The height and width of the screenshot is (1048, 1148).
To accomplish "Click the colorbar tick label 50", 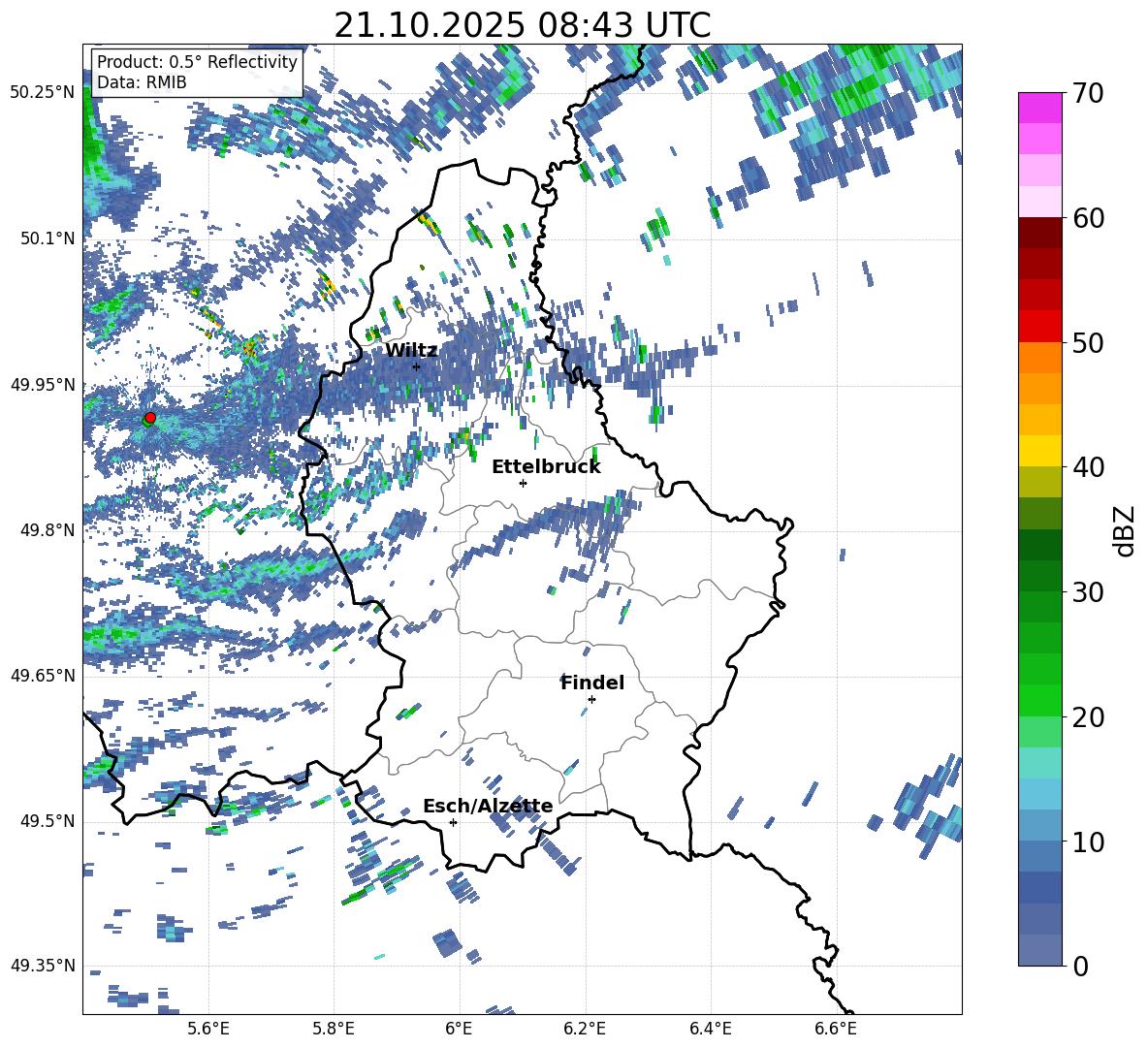I will click(x=1088, y=343).
